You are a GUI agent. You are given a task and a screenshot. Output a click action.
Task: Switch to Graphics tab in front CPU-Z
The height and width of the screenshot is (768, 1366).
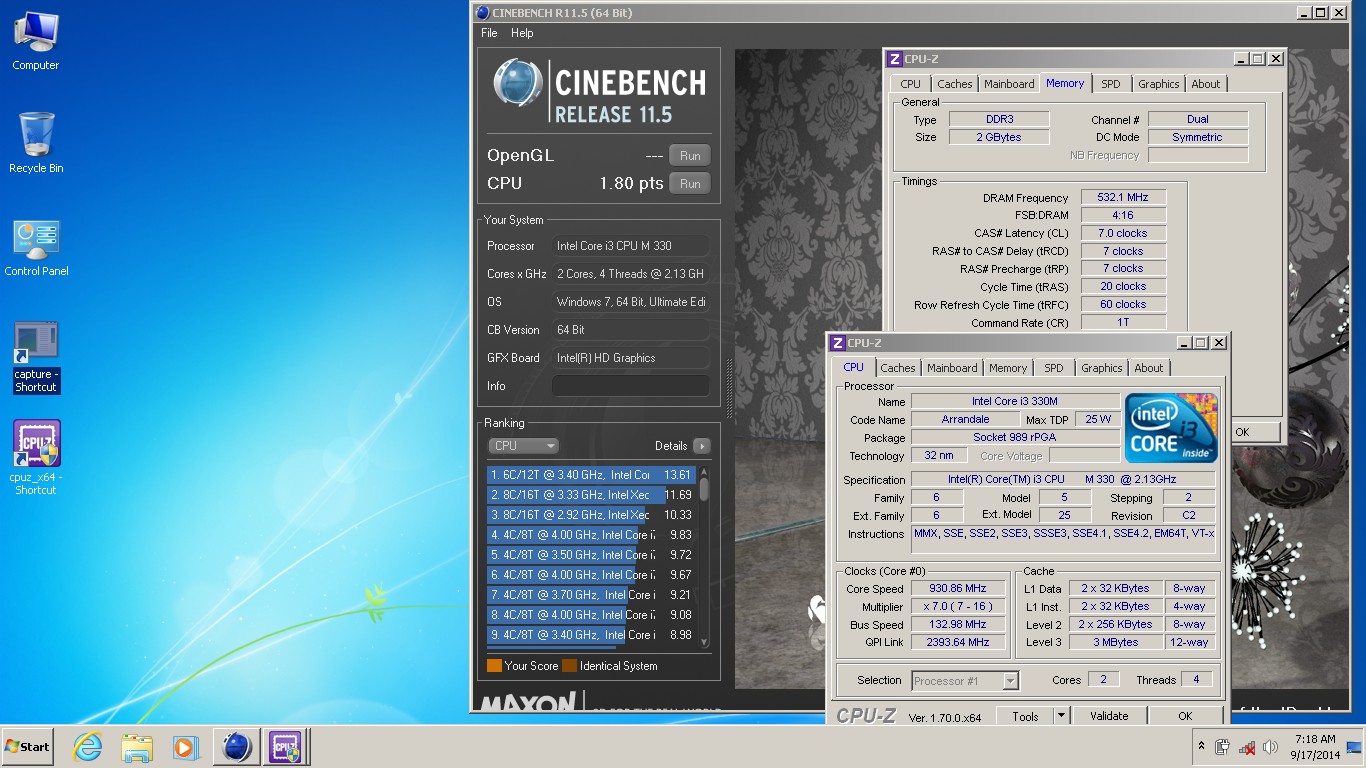[x=1102, y=368]
